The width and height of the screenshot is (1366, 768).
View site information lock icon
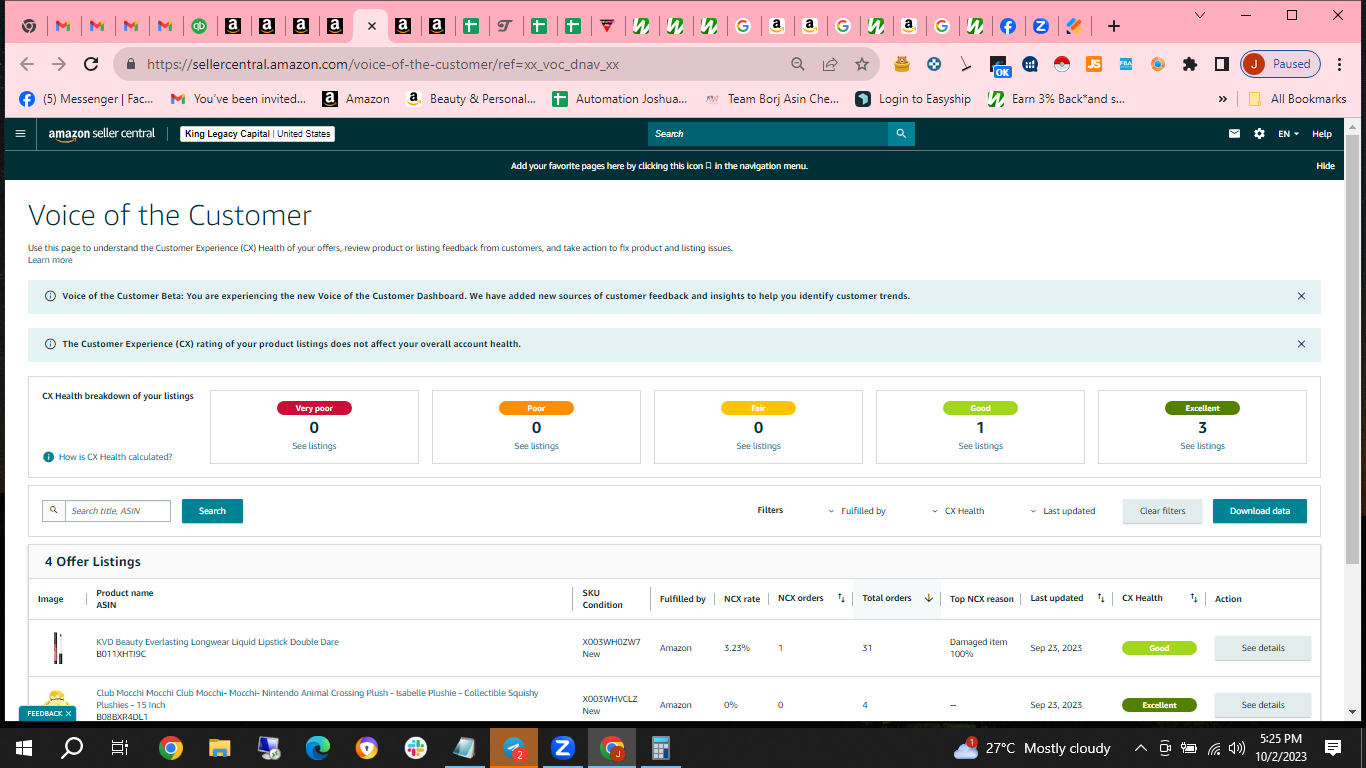(x=130, y=64)
